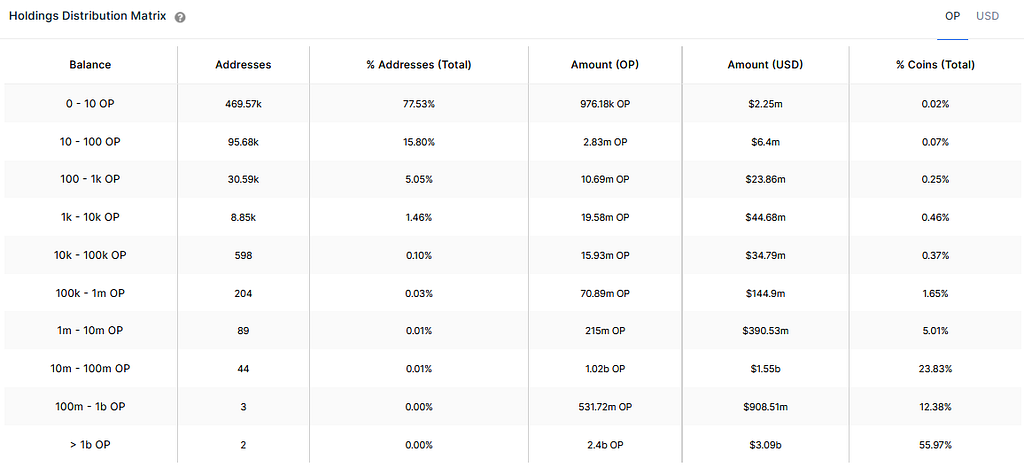Select the 100m - 1b OP balance cell
The image size is (1024, 469).
click(x=90, y=407)
